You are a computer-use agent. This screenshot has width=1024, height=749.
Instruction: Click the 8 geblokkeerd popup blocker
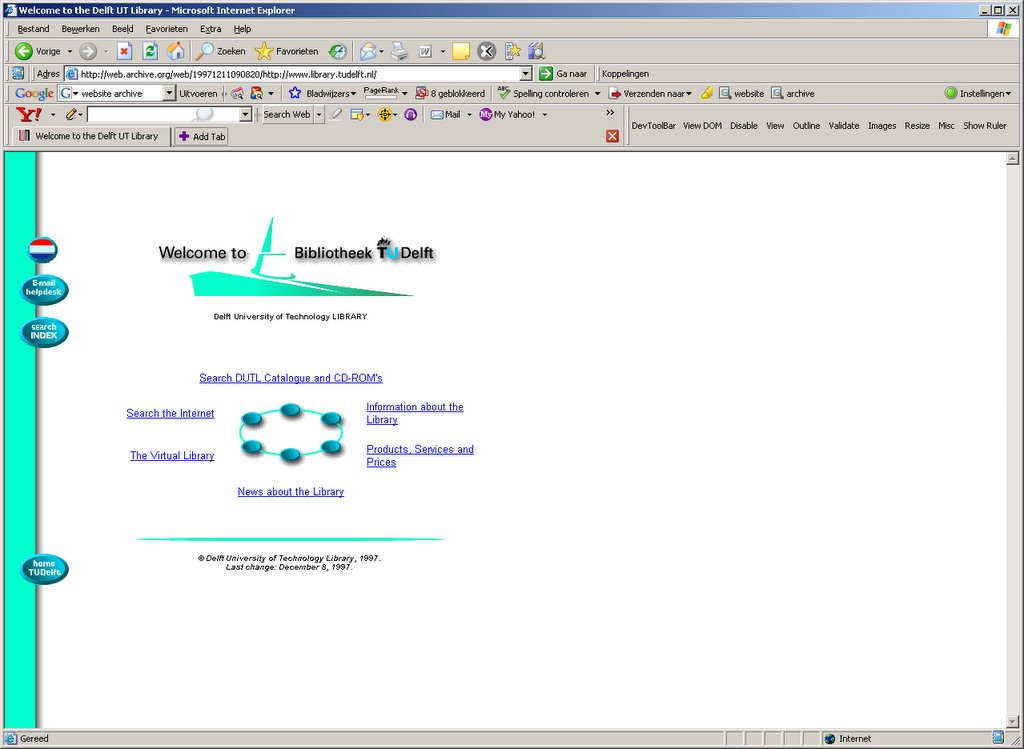(x=450, y=93)
